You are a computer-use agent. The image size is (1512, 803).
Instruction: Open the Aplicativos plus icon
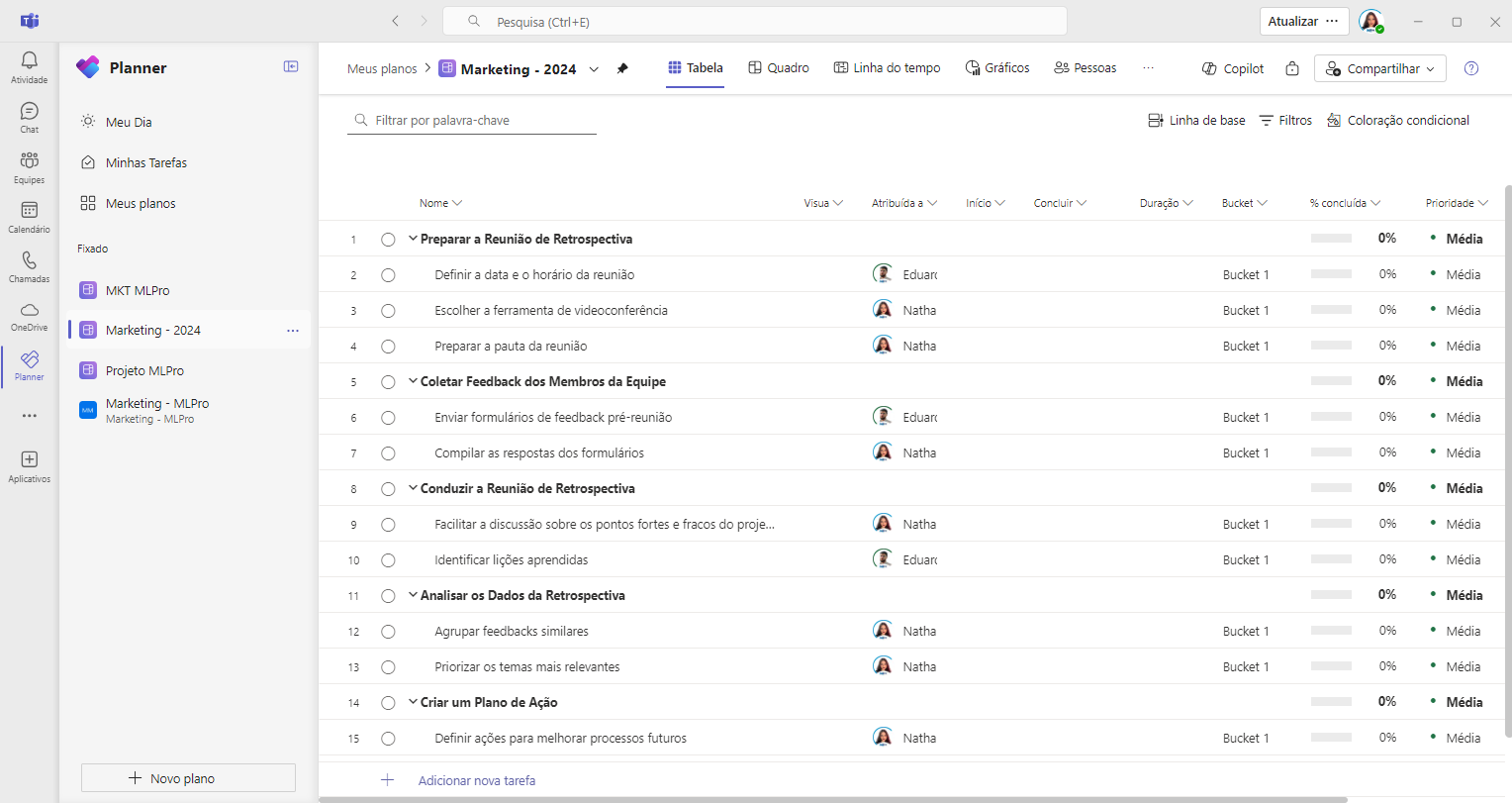pos(30,459)
